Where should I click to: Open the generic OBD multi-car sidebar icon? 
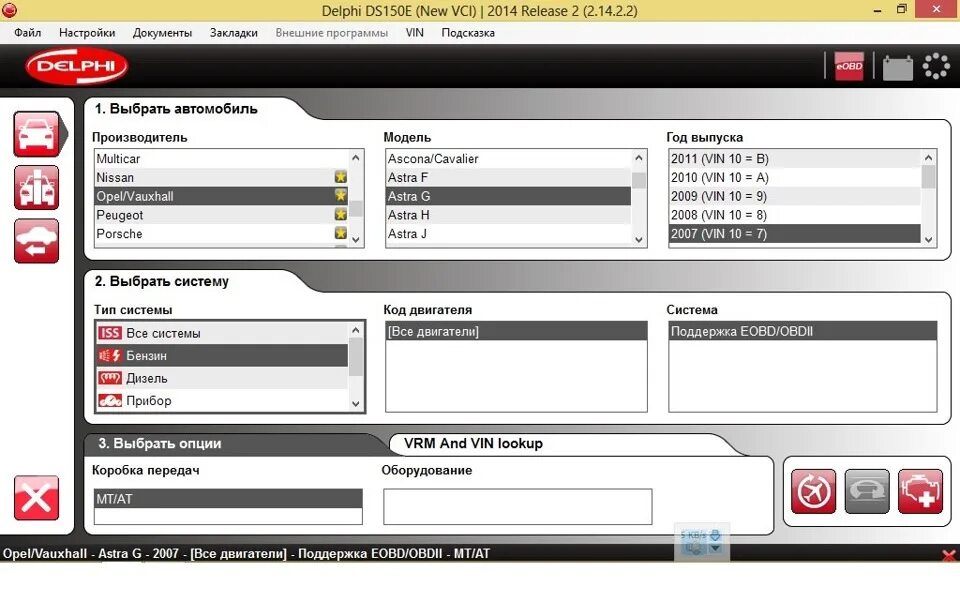(x=37, y=187)
